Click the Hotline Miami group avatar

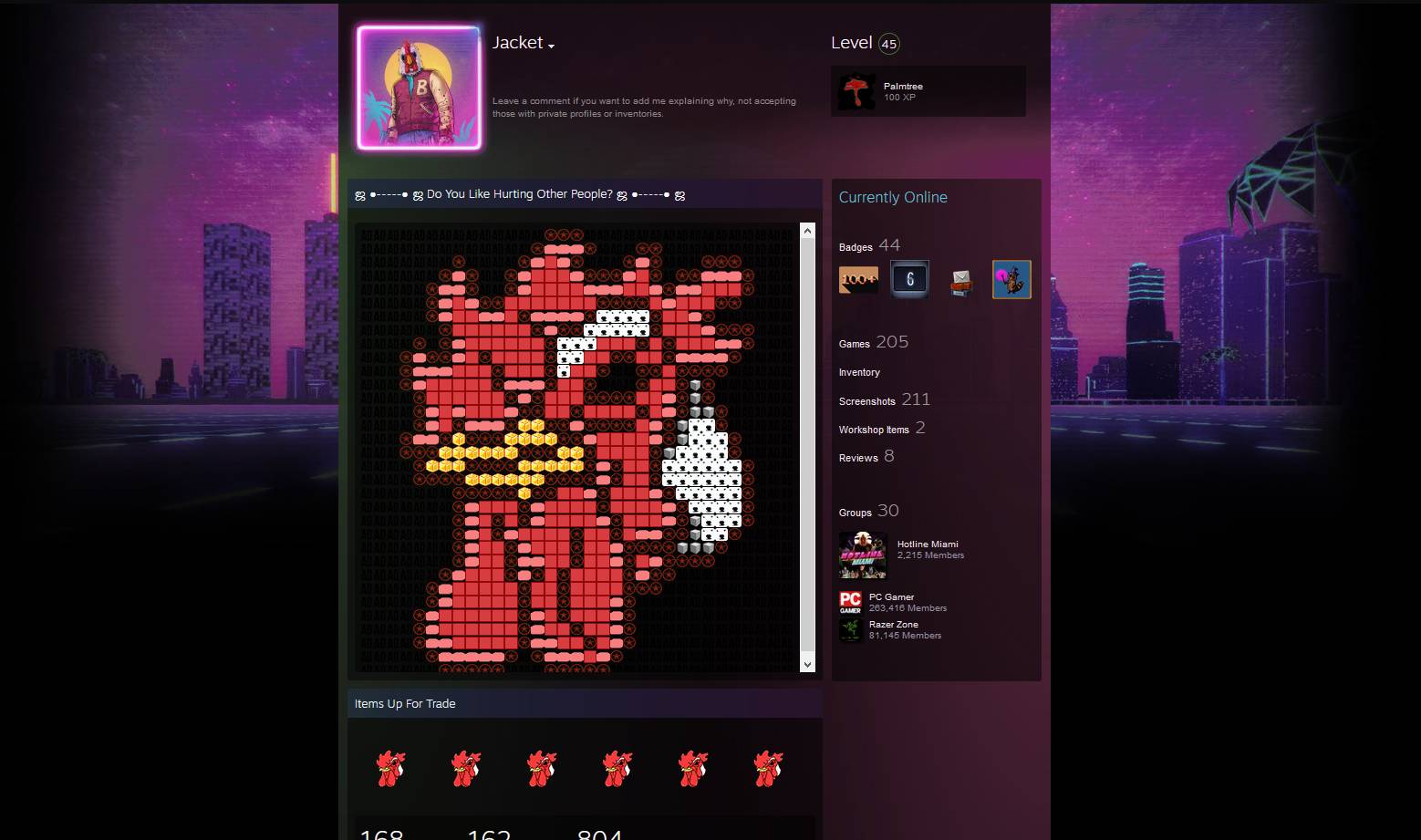tap(863, 555)
